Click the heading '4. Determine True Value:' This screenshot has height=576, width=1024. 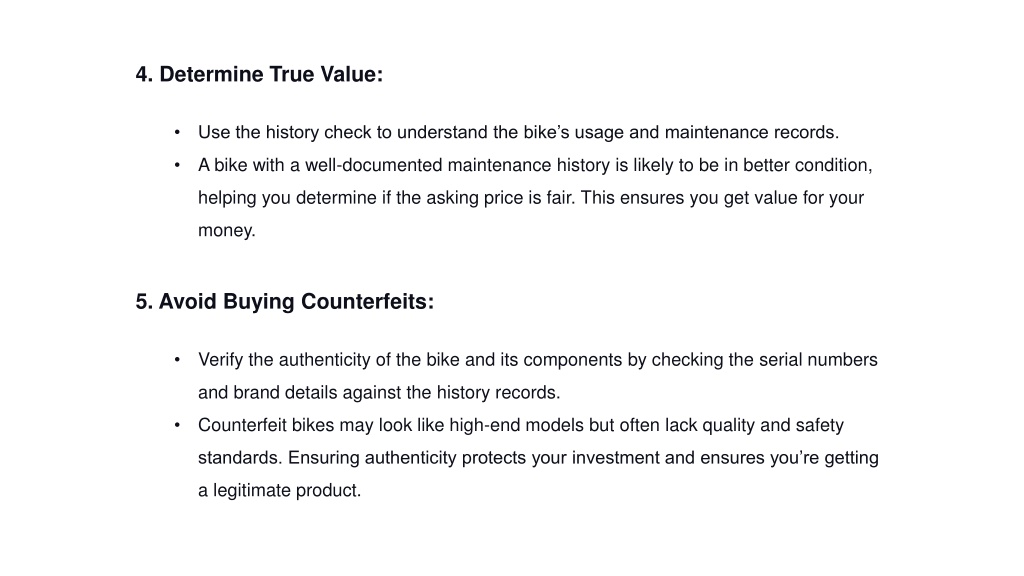(x=259, y=74)
